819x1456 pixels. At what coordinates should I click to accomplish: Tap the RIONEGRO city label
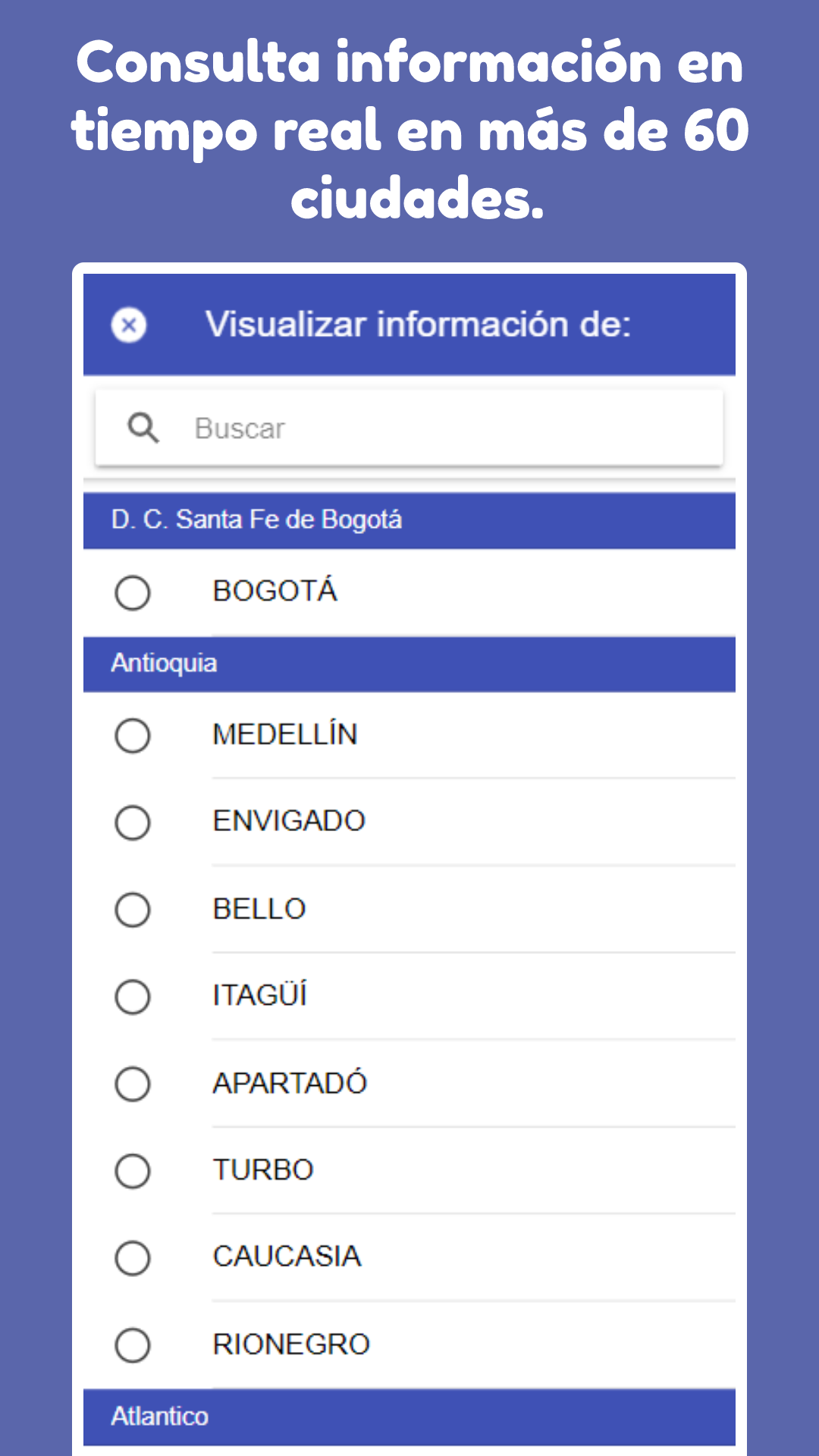click(x=291, y=1345)
